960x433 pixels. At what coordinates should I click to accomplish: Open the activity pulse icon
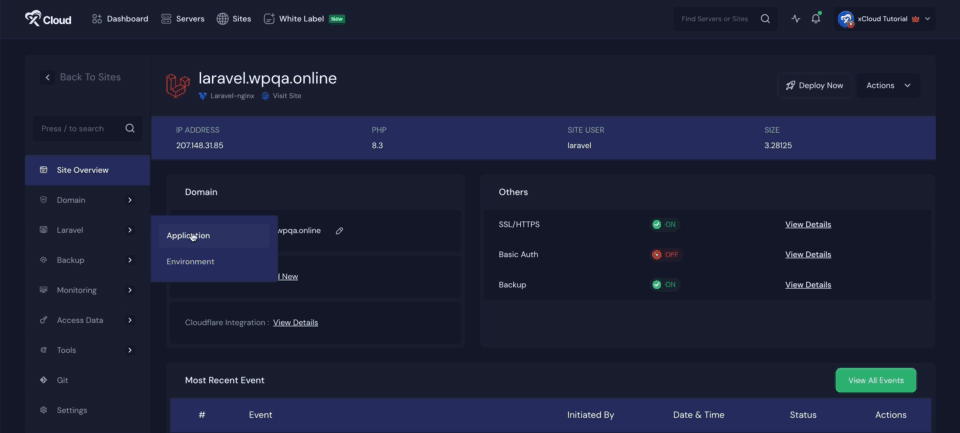point(796,19)
